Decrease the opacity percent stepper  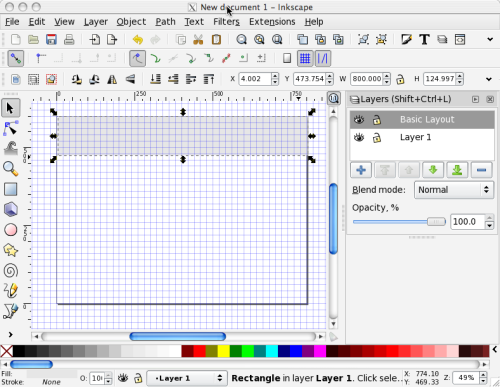(489, 225)
